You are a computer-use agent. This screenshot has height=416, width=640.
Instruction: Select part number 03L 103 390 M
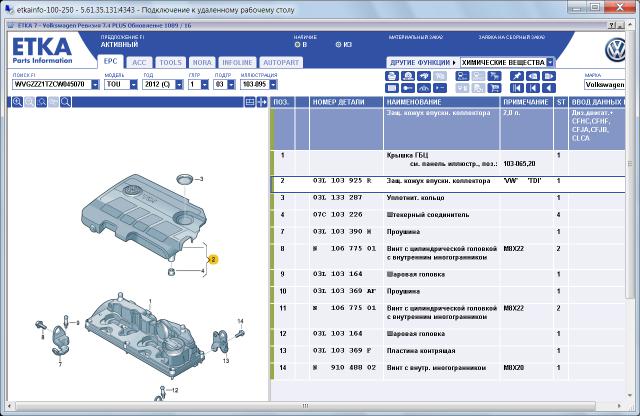(342, 232)
